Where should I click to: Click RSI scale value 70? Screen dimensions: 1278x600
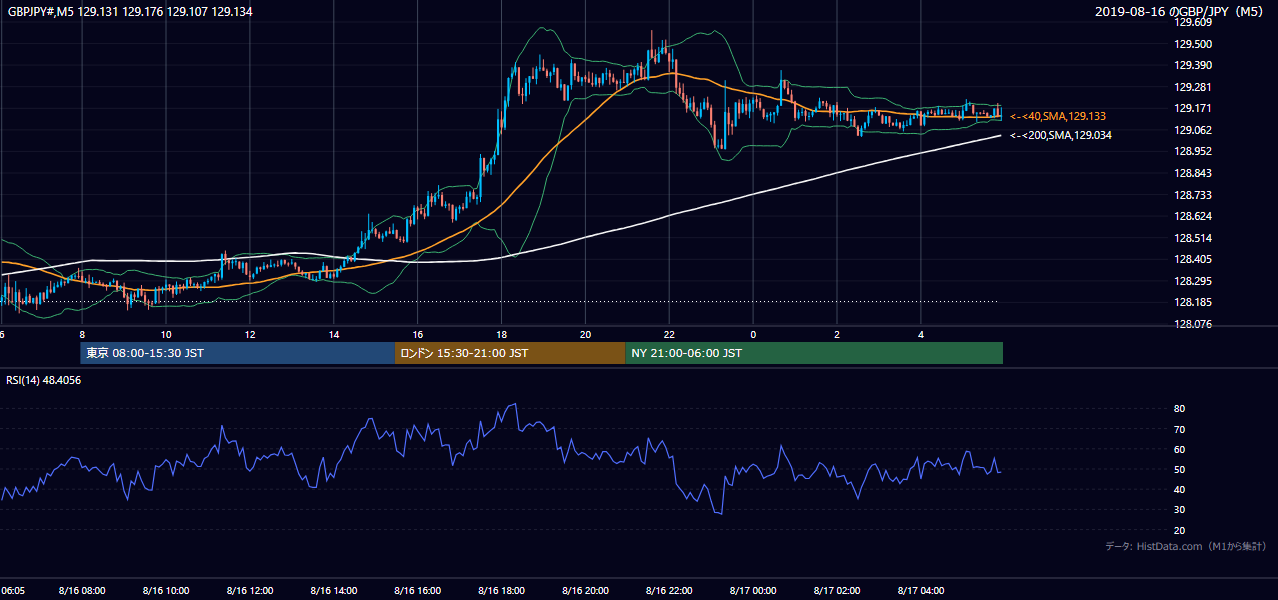pos(1179,429)
